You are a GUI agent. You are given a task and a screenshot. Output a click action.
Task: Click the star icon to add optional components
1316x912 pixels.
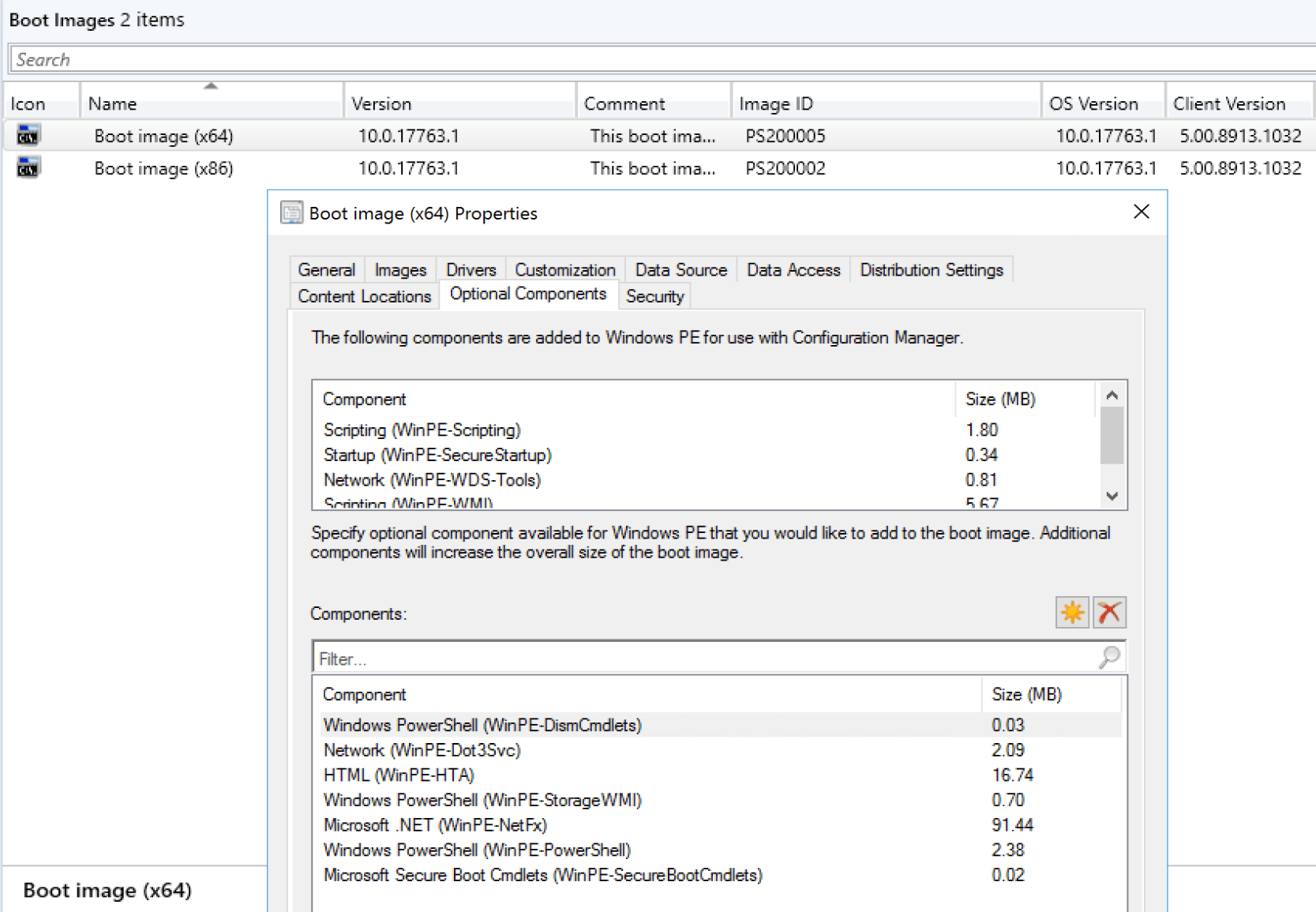1071,612
